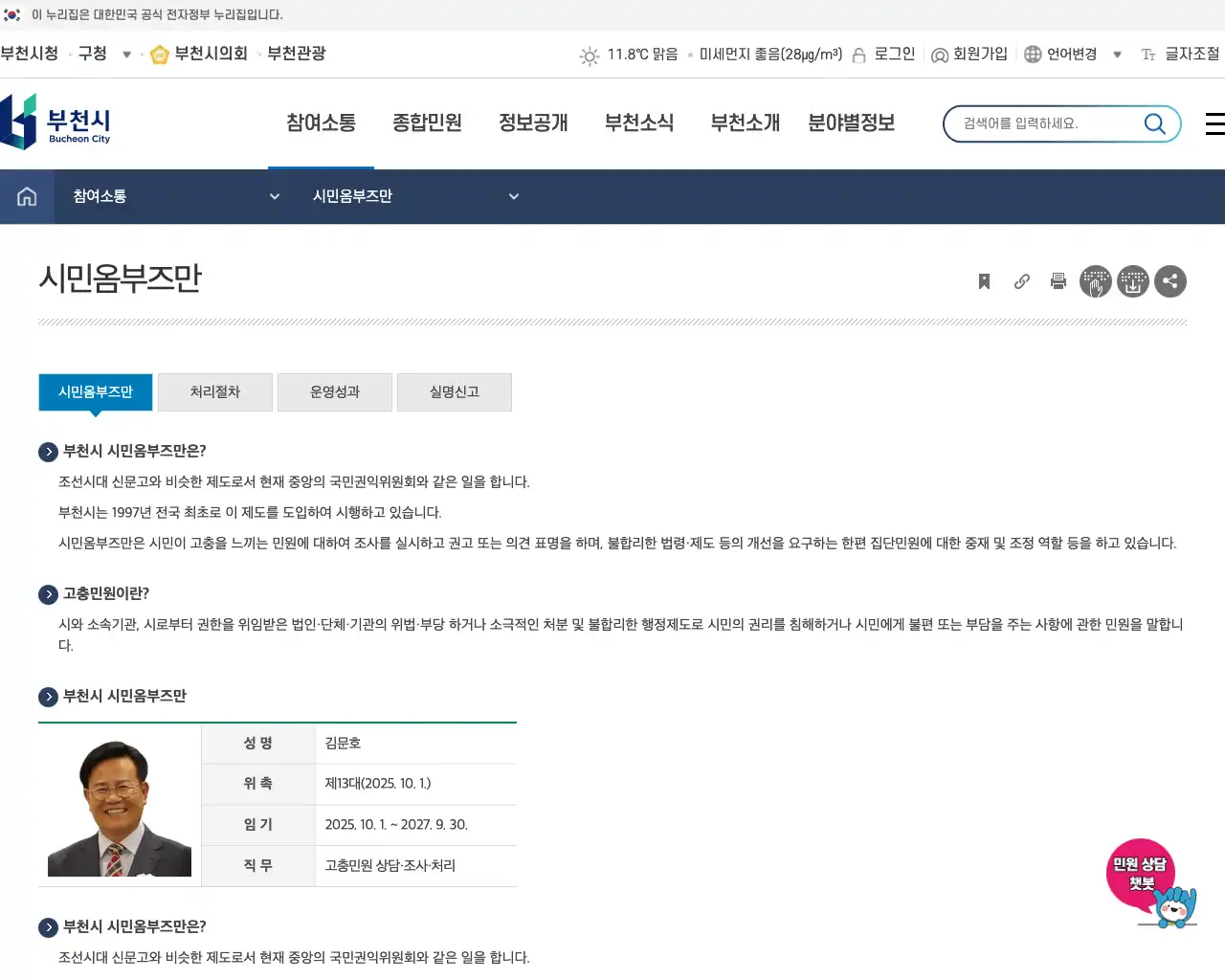Download braille file via circular download icon
The height and width of the screenshot is (980, 1225).
[x=1133, y=280]
